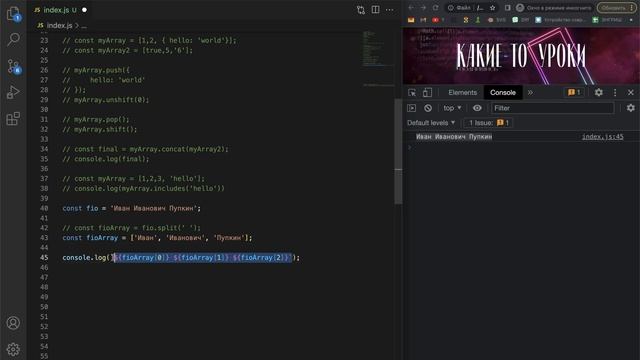This screenshot has width=640, height=360.
Task: Click the Open Changes compare icon in the editor toolbar
Action: [361, 10]
